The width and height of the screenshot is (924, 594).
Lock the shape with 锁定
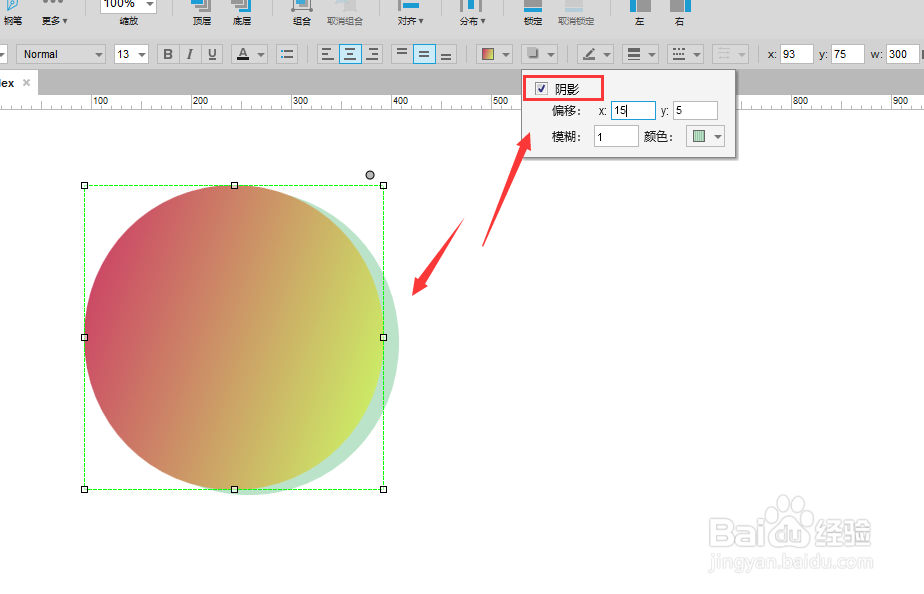533,13
